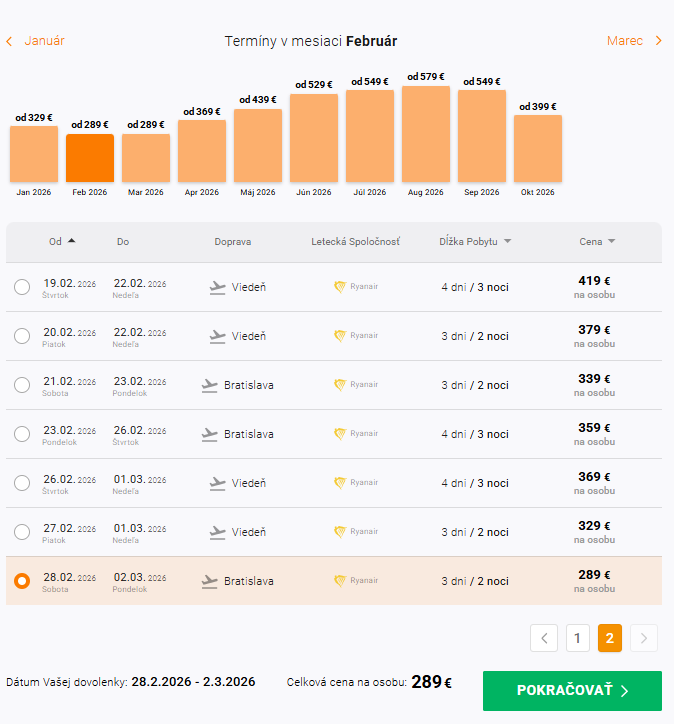Click the Ryanair logo in the 20.02. row
This screenshot has height=724, width=674.
(x=340, y=336)
